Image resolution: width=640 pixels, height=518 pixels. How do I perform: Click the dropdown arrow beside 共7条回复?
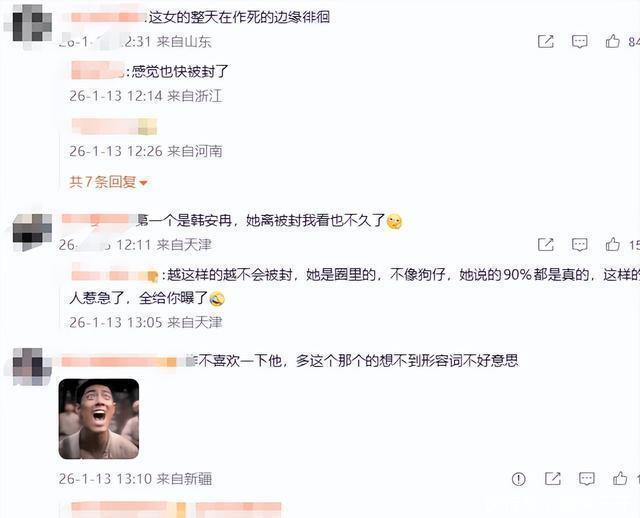click(x=143, y=183)
